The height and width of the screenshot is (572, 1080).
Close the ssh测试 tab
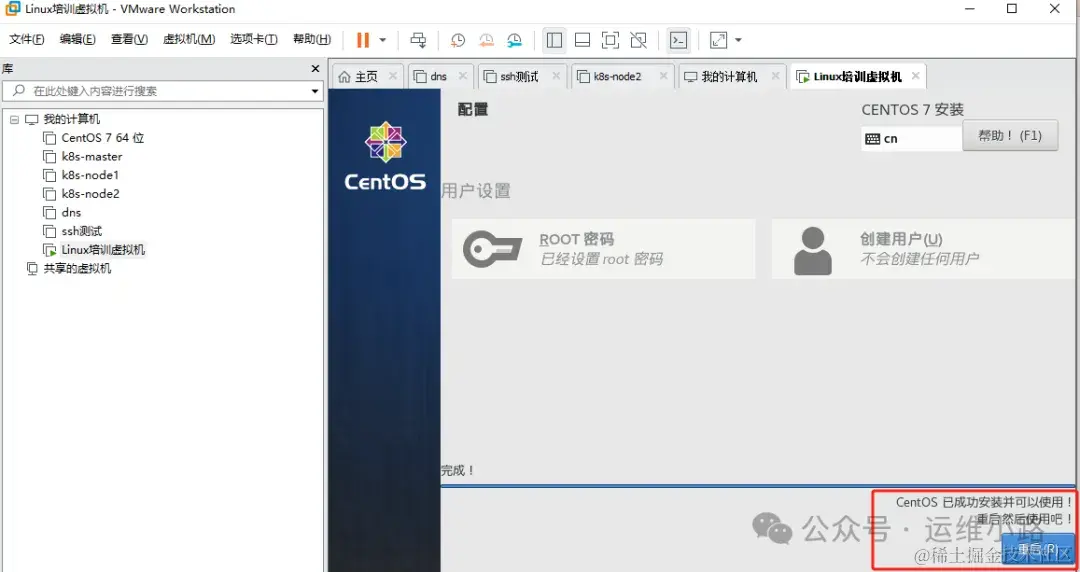coord(556,76)
